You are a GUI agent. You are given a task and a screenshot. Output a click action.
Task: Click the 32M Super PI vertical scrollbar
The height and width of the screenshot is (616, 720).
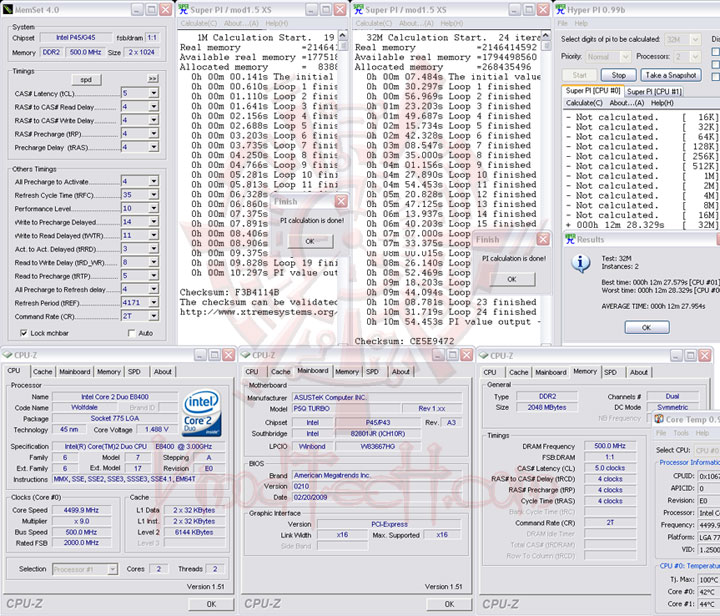pos(546,188)
